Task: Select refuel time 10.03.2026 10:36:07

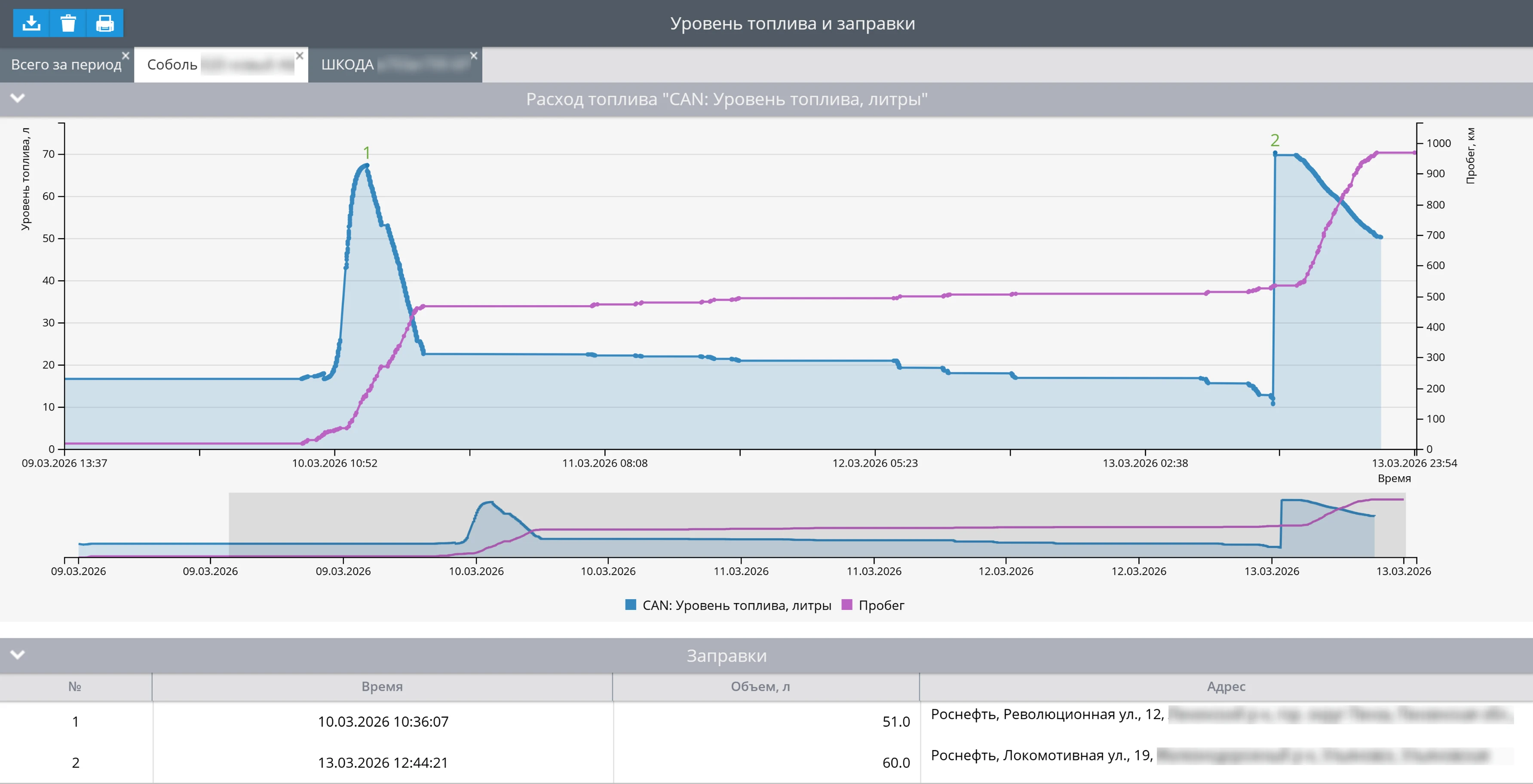Action: (x=383, y=722)
